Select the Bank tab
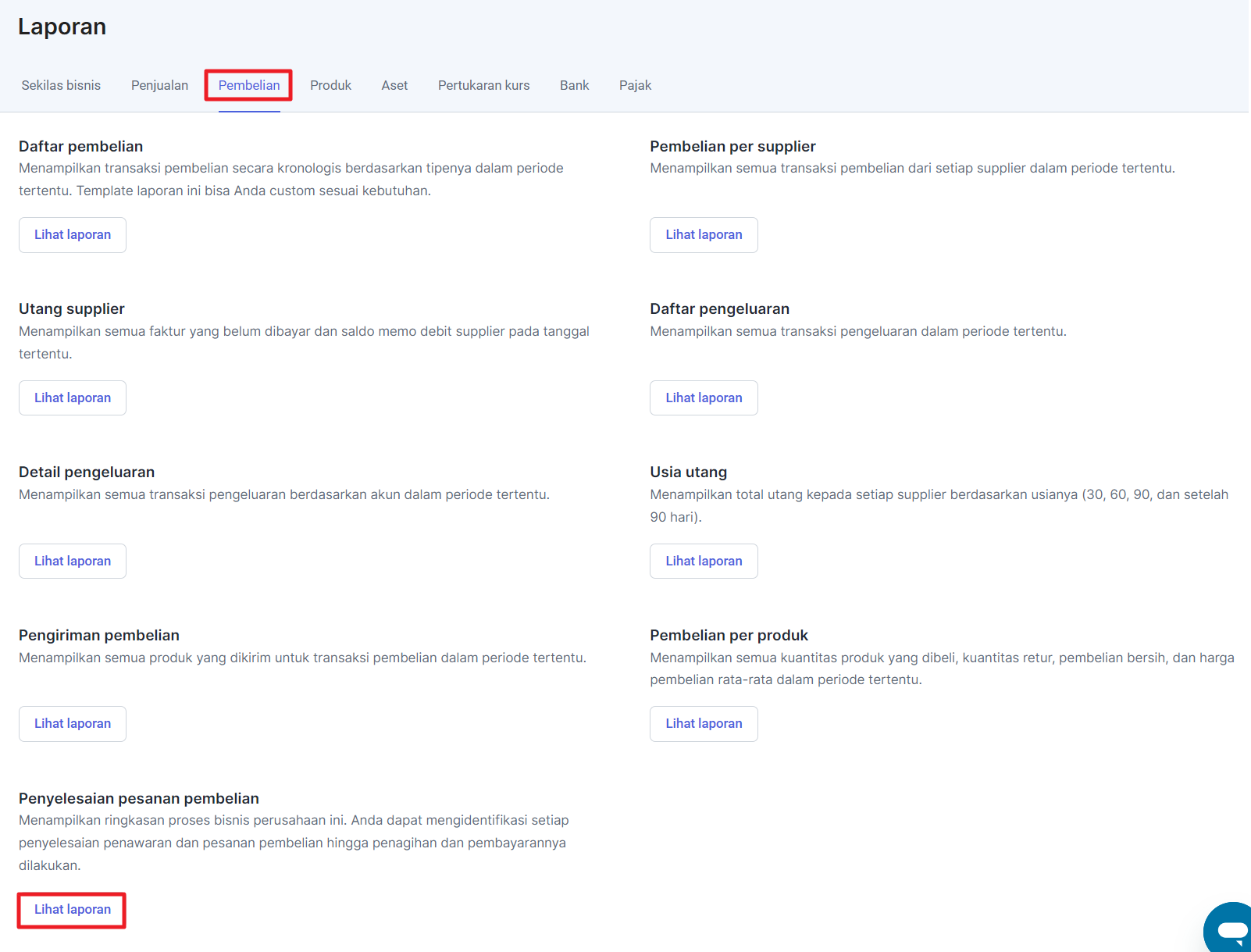This screenshot has width=1251, height=952. [x=574, y=85]
